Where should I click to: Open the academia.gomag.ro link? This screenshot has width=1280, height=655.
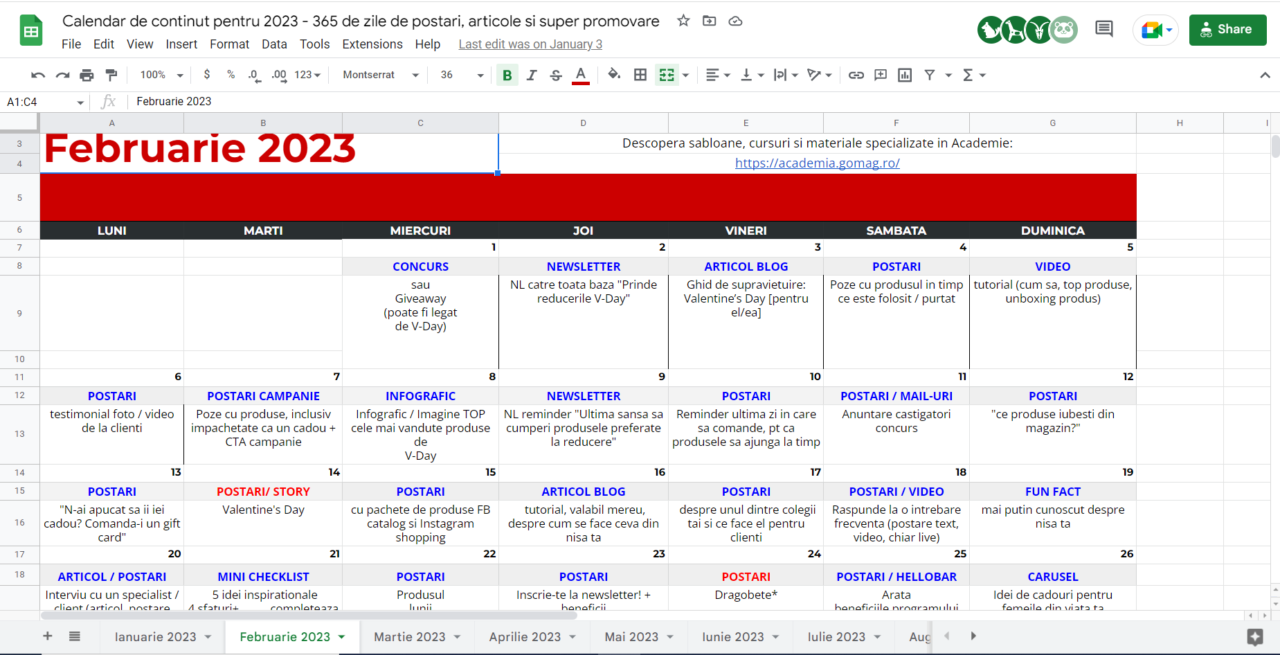[817, 162]
